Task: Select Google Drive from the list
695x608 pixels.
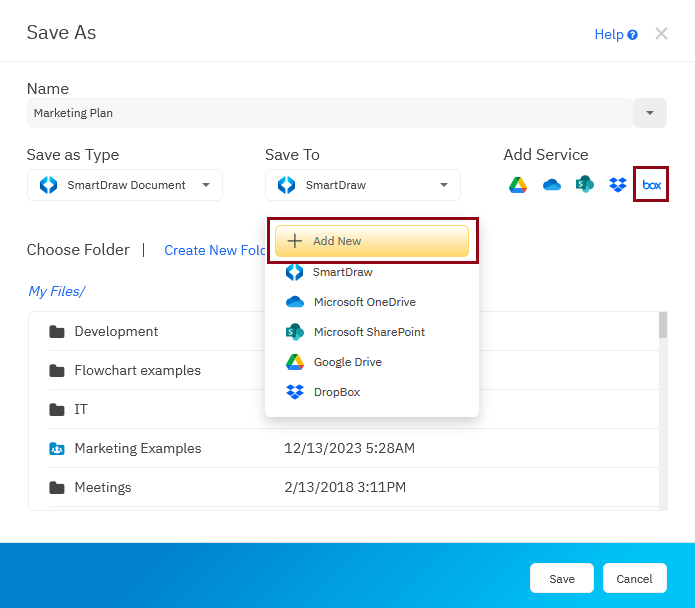Action: click(x=347, y=362)
